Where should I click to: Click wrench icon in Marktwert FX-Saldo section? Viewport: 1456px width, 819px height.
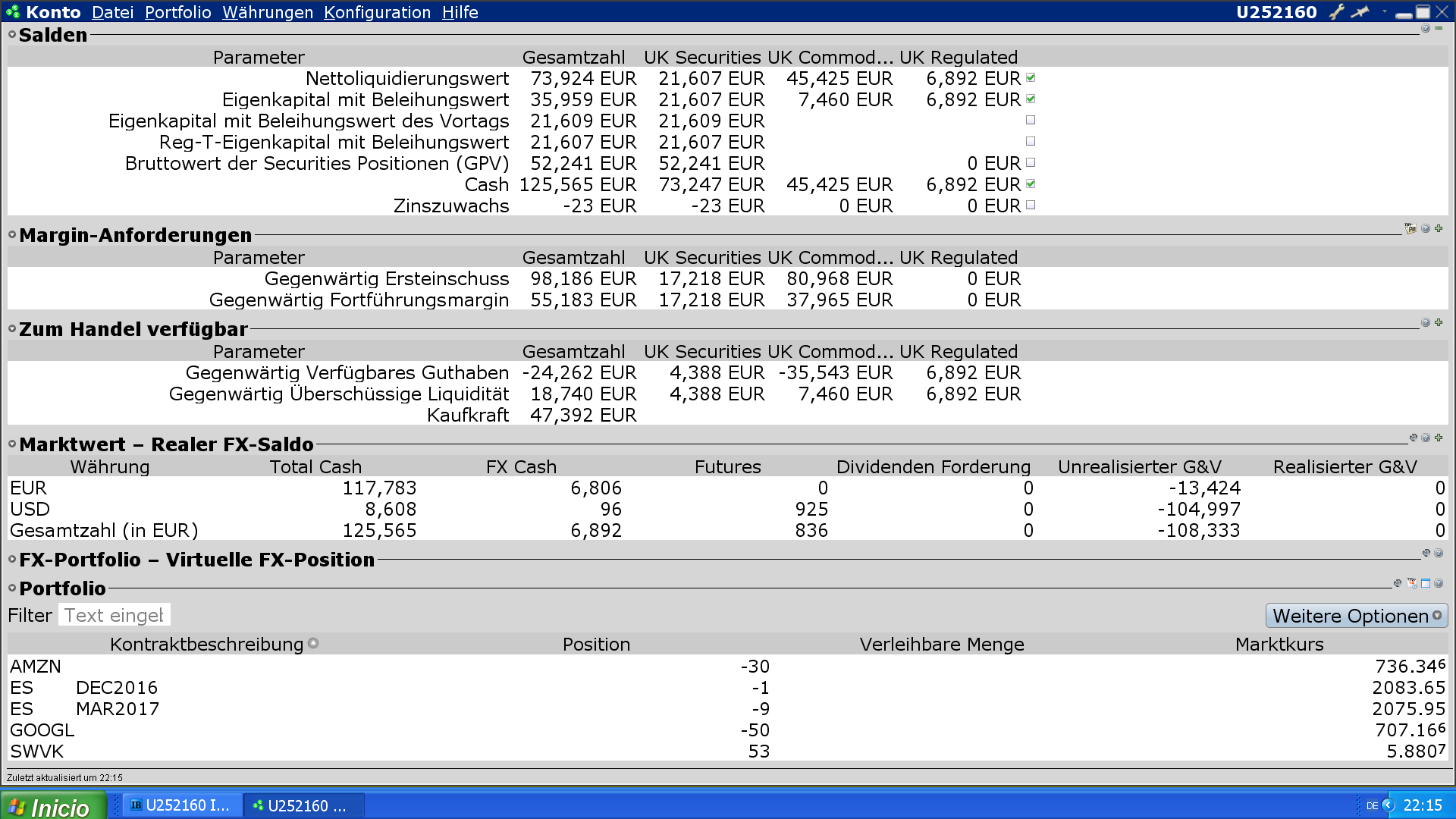coord(1413,438)
